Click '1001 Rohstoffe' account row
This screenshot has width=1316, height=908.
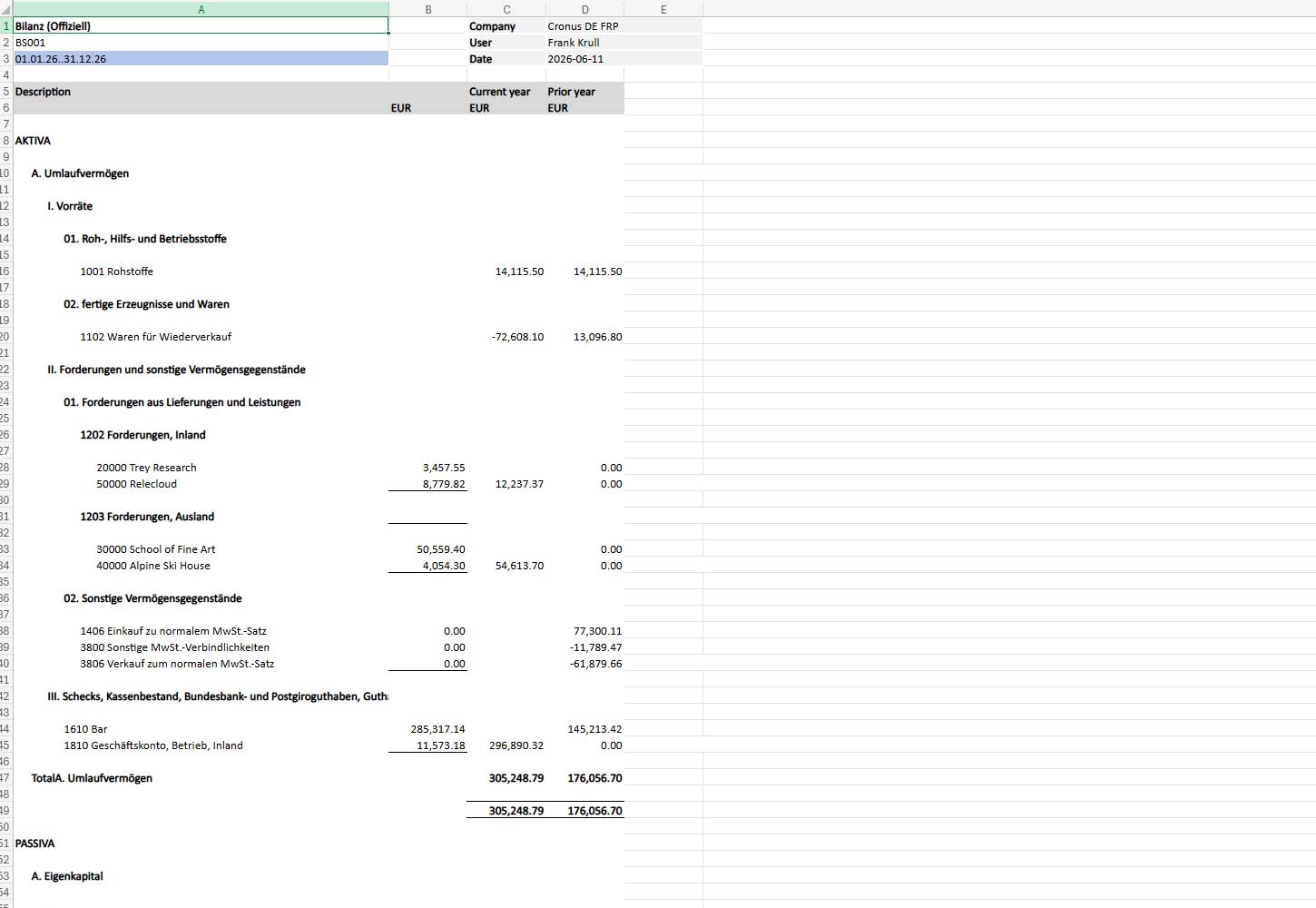(116, 271)
